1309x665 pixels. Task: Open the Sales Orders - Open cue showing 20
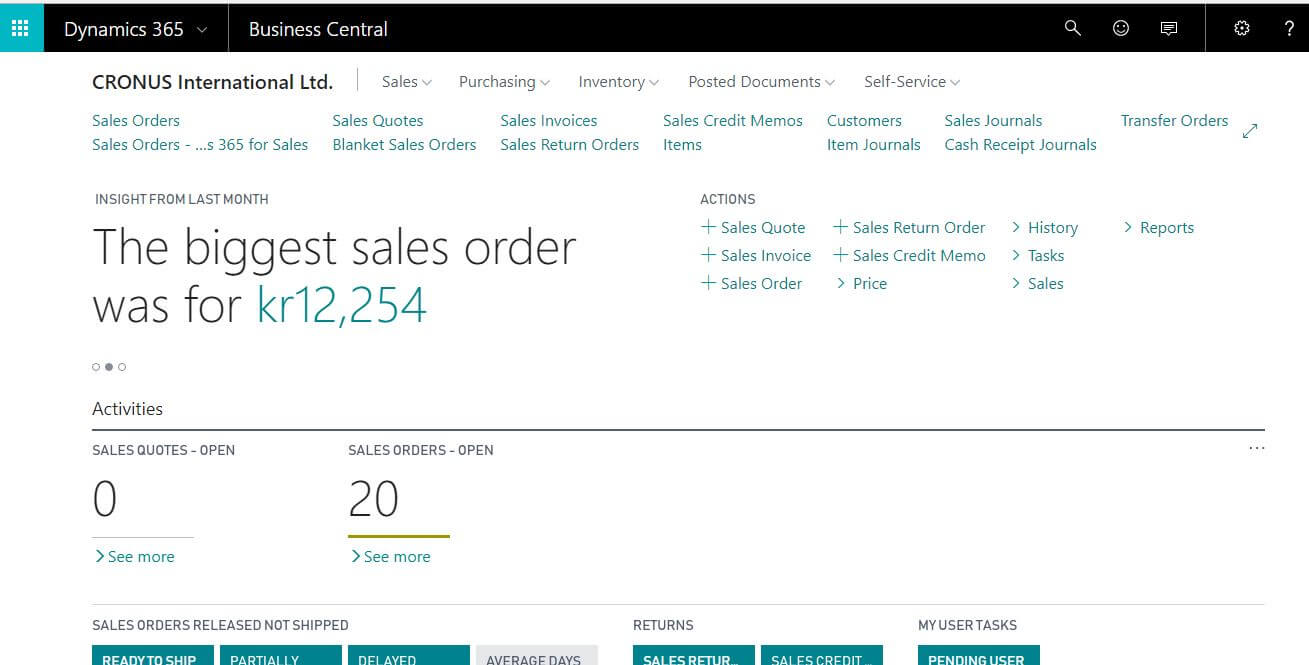pos(374,499)
